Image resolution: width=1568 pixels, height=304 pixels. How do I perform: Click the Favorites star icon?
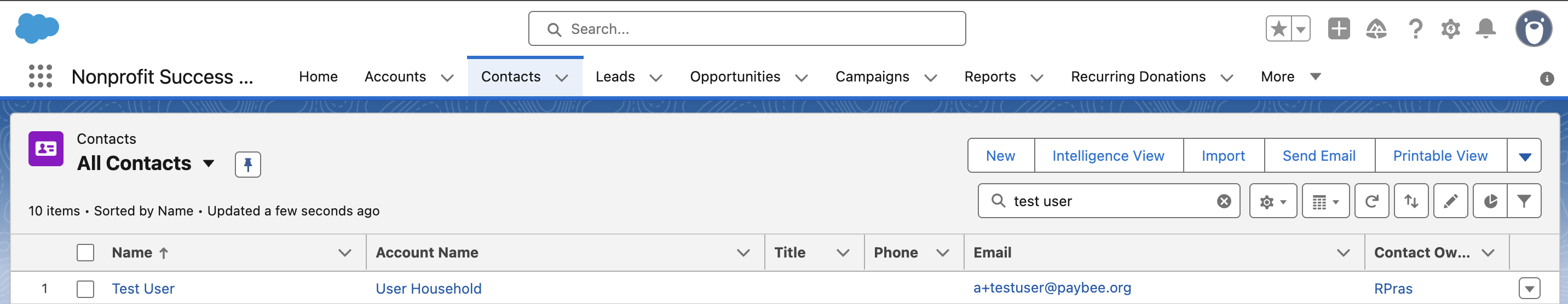pos(1278,28)
